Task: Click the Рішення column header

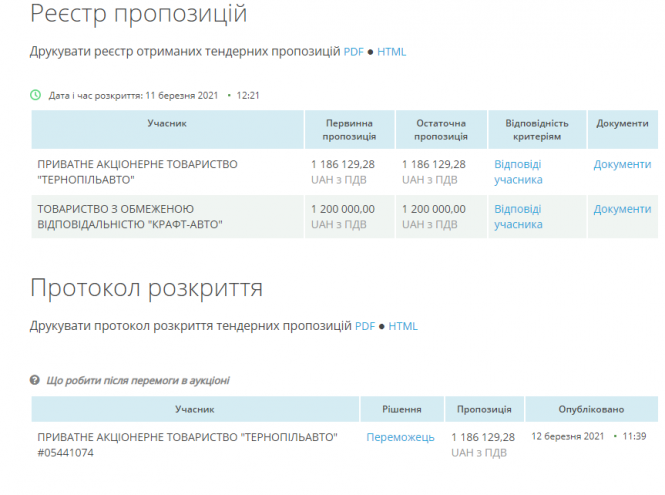Action: [402, 410]
